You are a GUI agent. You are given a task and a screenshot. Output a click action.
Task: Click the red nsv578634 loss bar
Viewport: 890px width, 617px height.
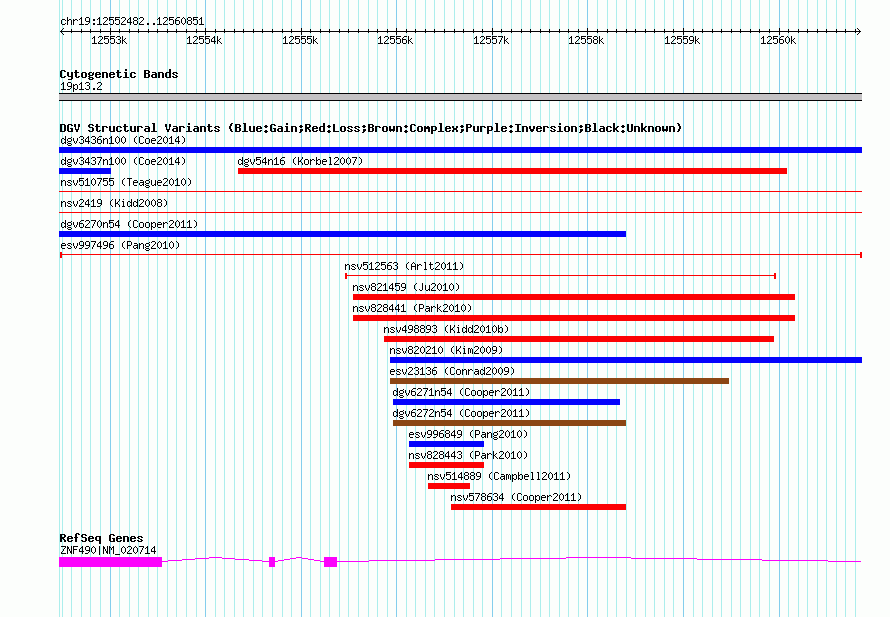pyautogui.click(x=539, y=507)
